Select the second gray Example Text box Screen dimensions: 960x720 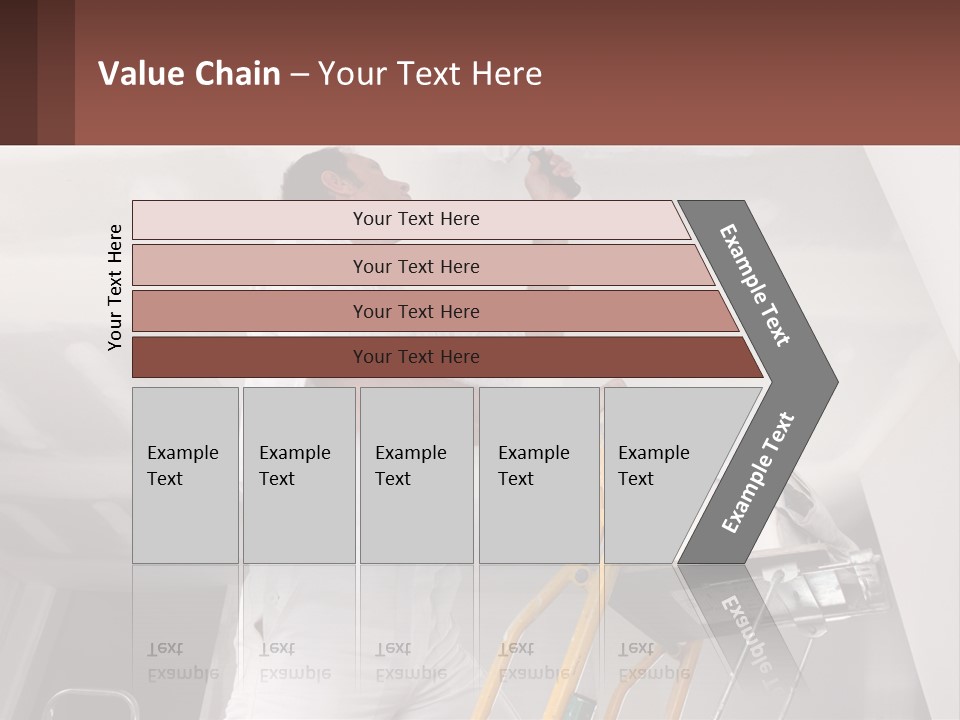coord(299,475)
